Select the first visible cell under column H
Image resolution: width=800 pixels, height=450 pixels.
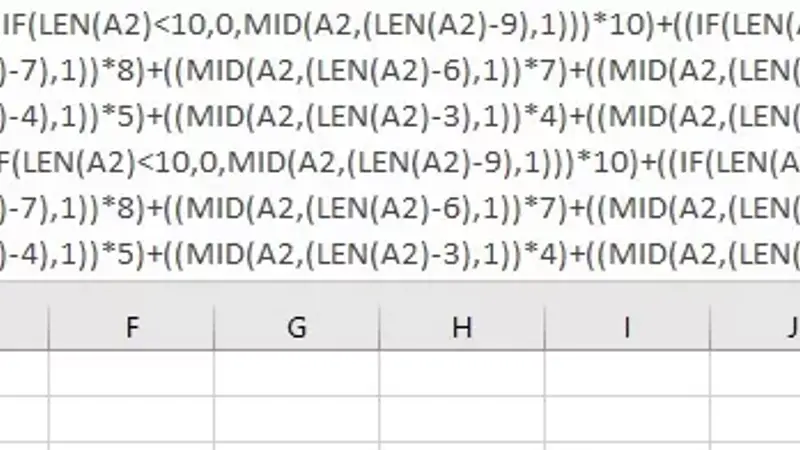(462, 373)
